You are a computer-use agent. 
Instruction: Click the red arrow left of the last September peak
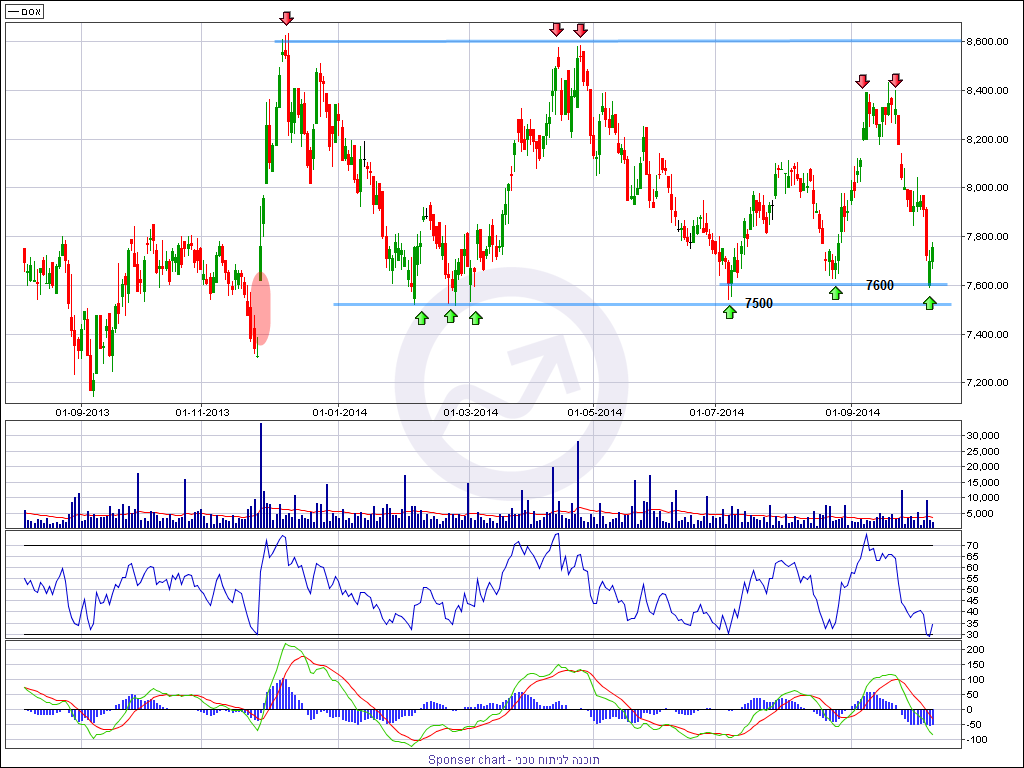tap(863, 81)
